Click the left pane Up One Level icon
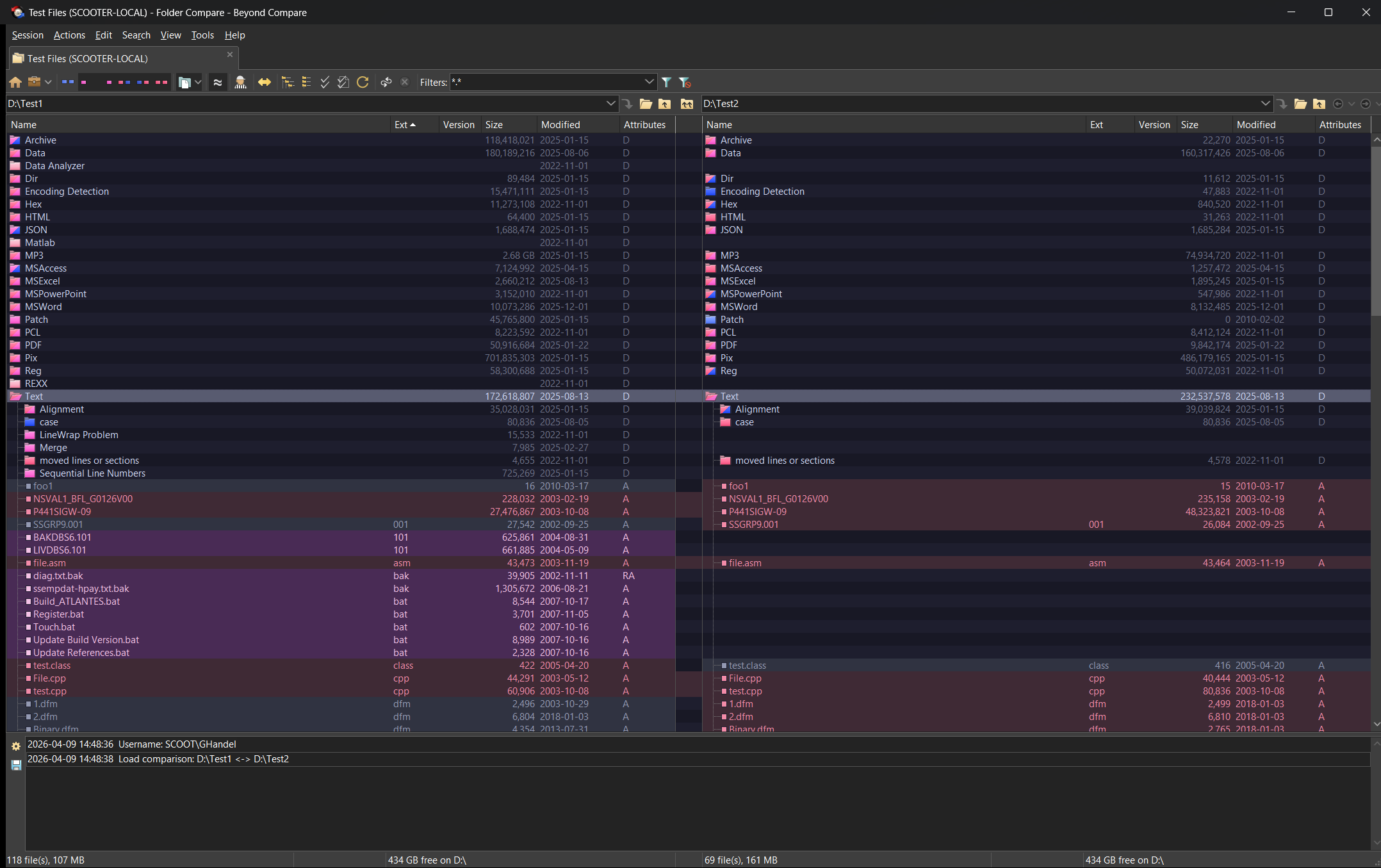The image size is (1381, 868). coord(665,104)
